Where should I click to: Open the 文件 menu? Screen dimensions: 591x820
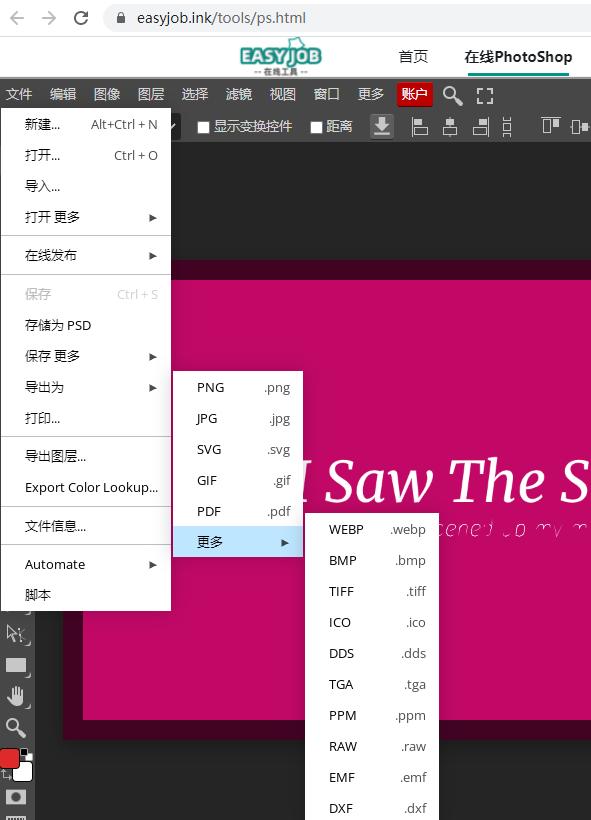pyautogui.click(x=19, y=94)
